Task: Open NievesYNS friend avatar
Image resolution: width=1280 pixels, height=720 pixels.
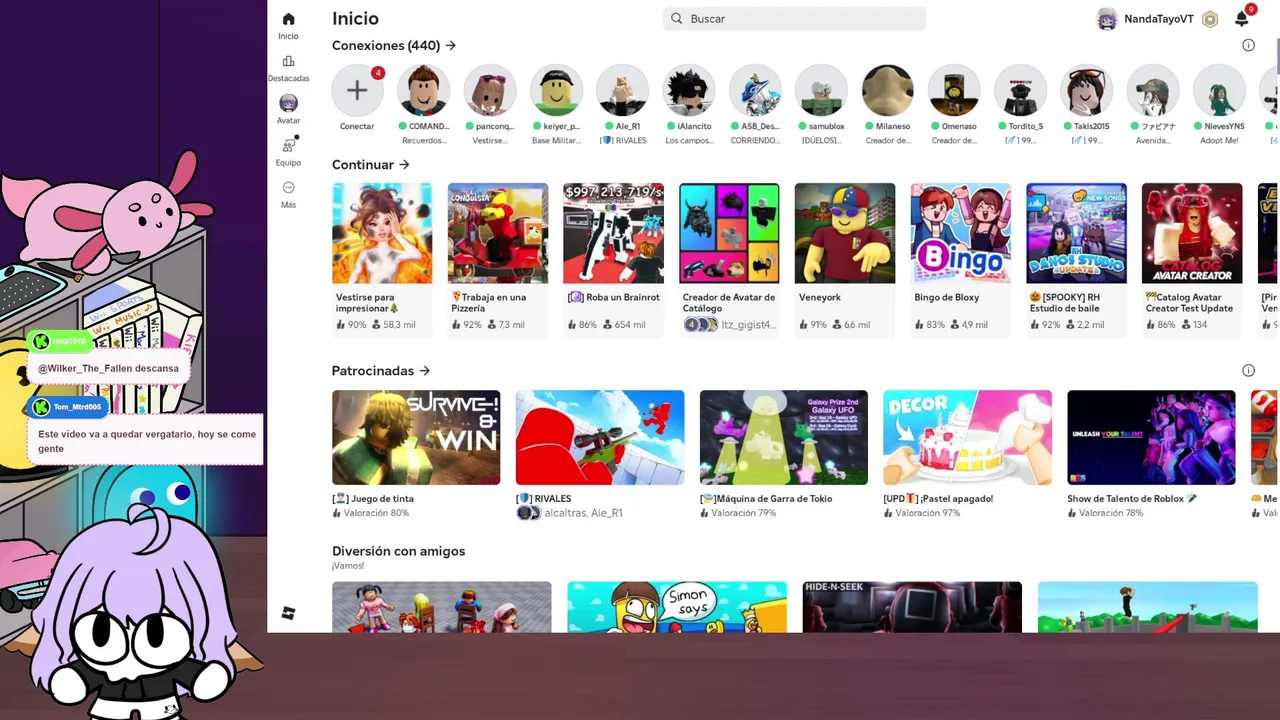Action: pos(1219,91)
